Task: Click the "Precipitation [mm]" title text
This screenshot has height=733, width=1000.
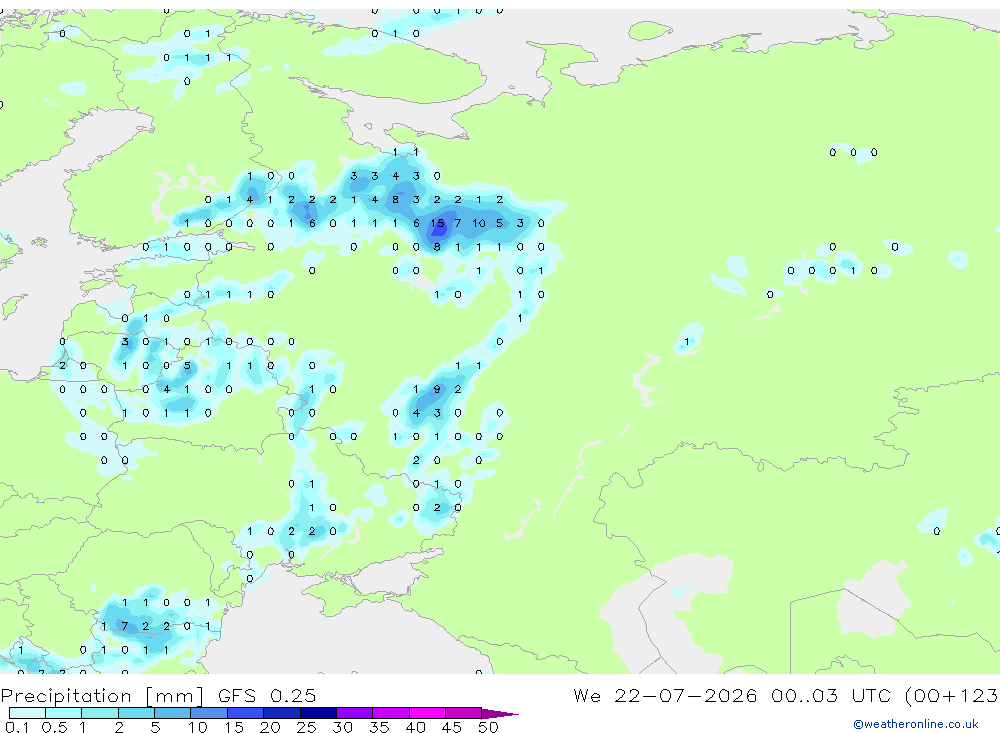Action: (102, 695)
